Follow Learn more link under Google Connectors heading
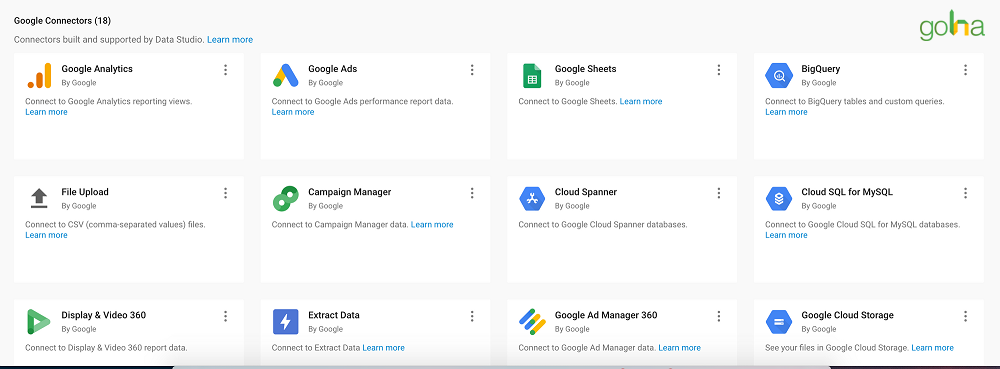 (x=230, y=40)
